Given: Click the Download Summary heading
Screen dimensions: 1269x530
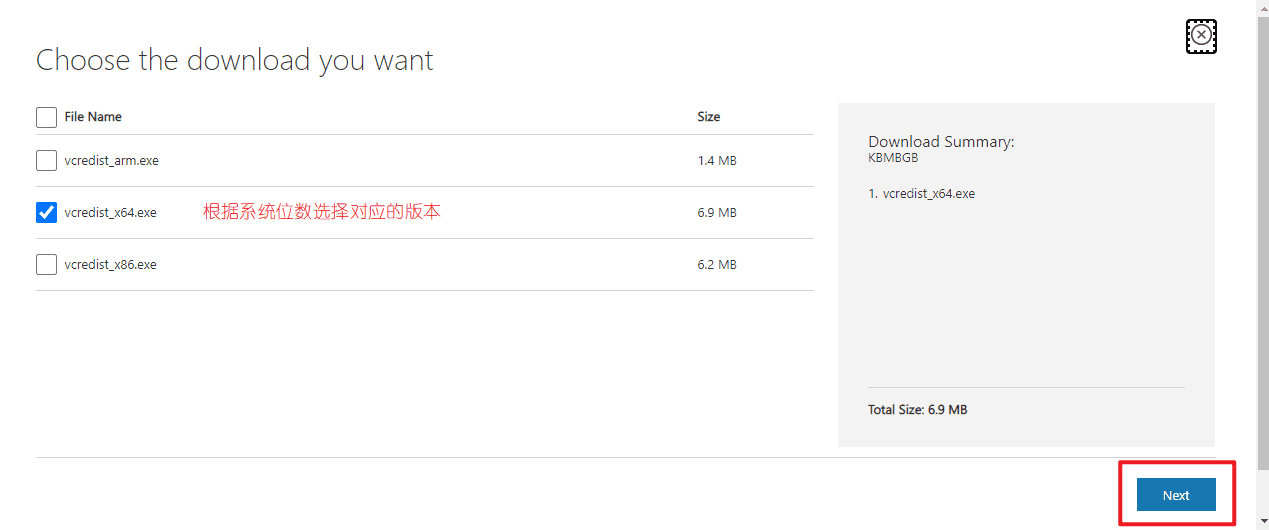Looking at the screenshot, I should [941, 142].
